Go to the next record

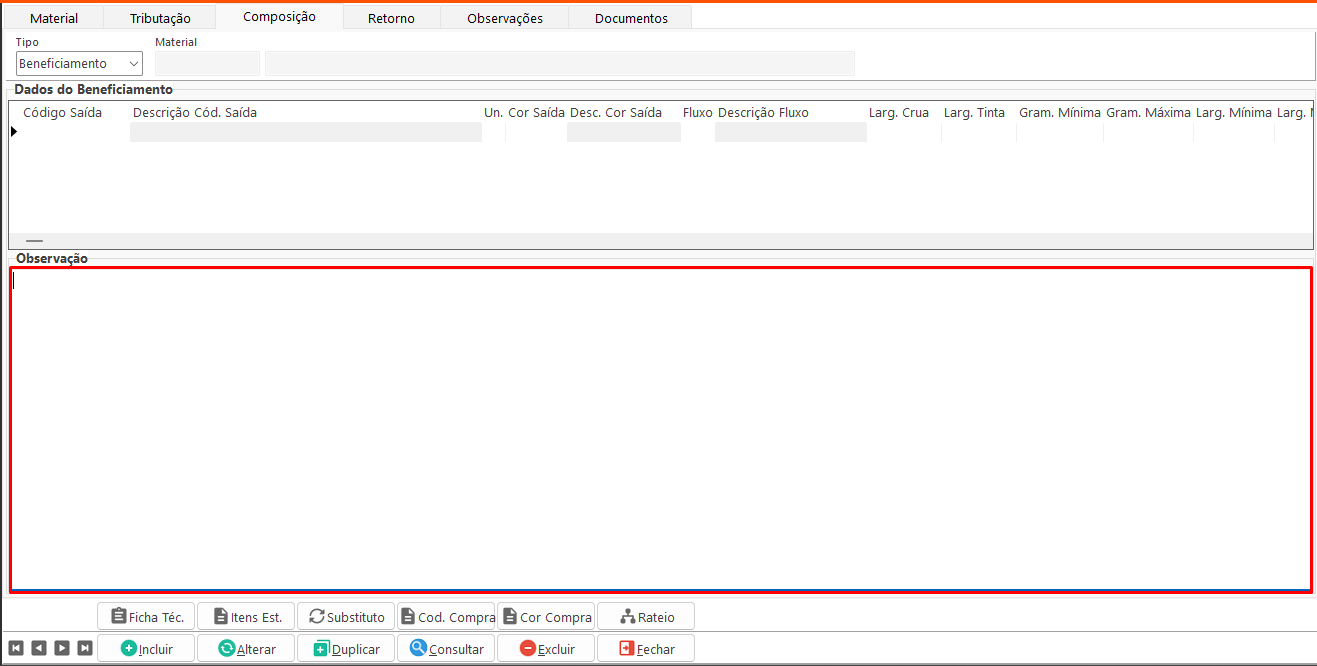tap(62, 648)
